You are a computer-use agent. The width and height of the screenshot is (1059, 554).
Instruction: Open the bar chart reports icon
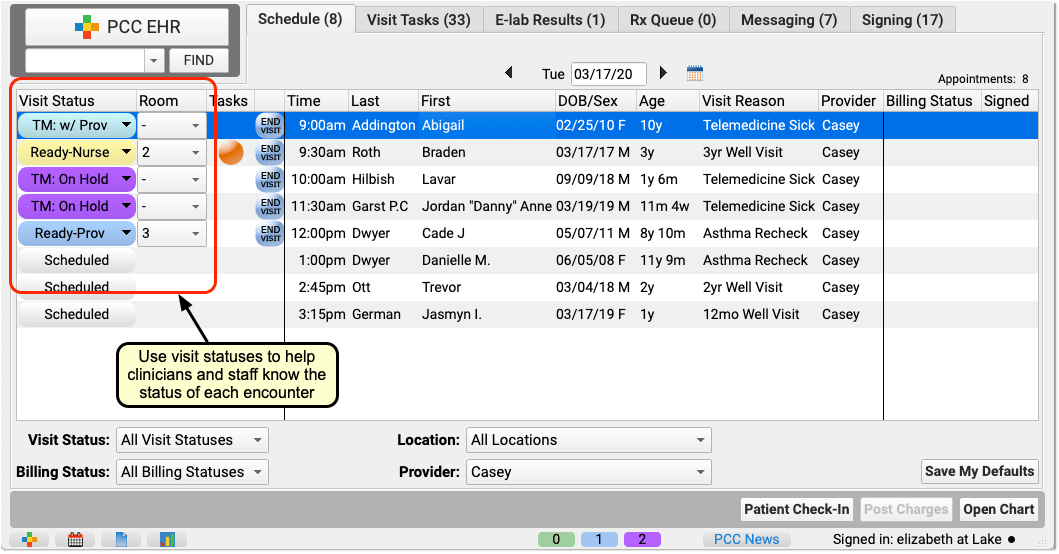click(167, 539)
